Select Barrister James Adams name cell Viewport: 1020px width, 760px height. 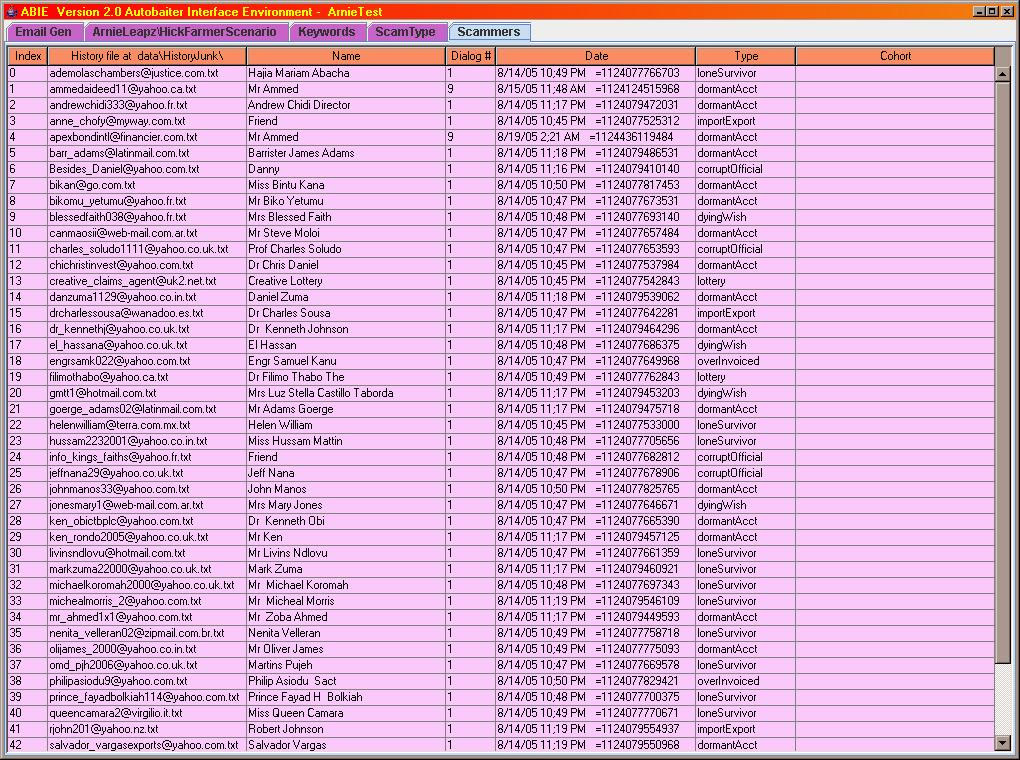[x=346, y=153]
